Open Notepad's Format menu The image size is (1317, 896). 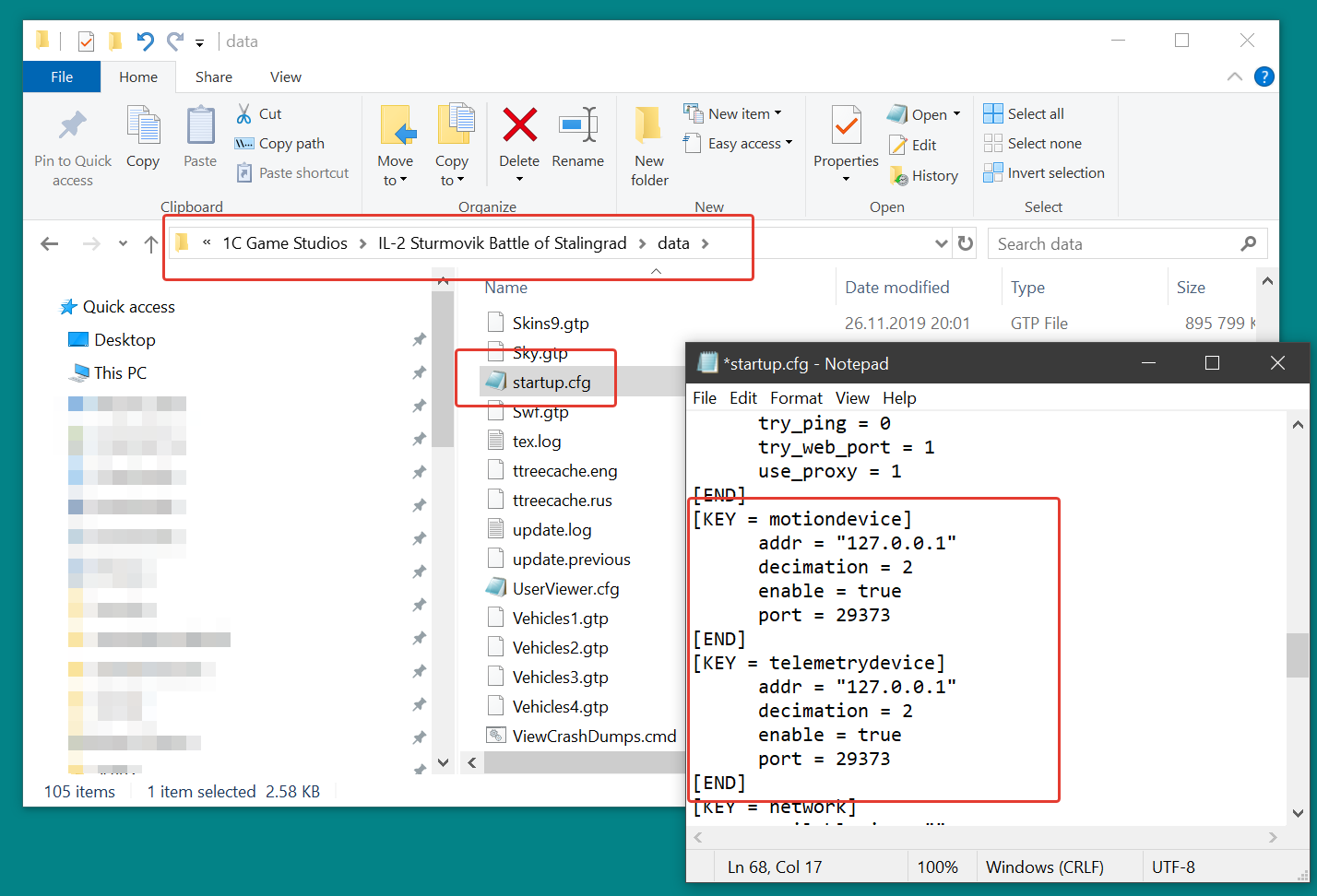(796, 398)
